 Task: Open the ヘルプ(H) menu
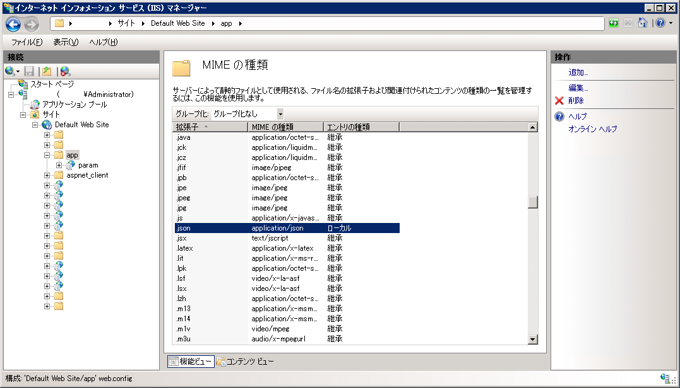[103, 42]
